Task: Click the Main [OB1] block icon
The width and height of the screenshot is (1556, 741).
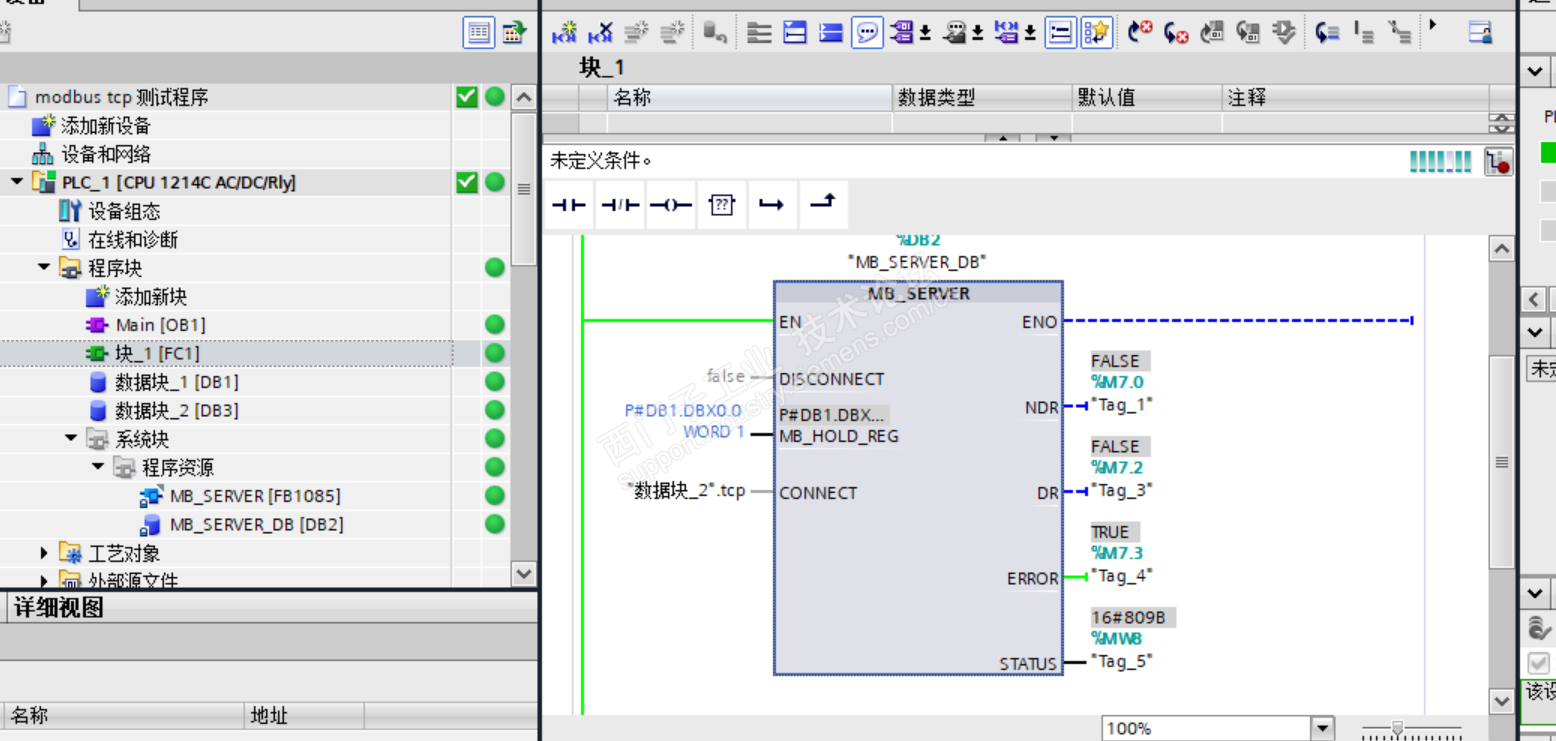Action: pos(96,325)
